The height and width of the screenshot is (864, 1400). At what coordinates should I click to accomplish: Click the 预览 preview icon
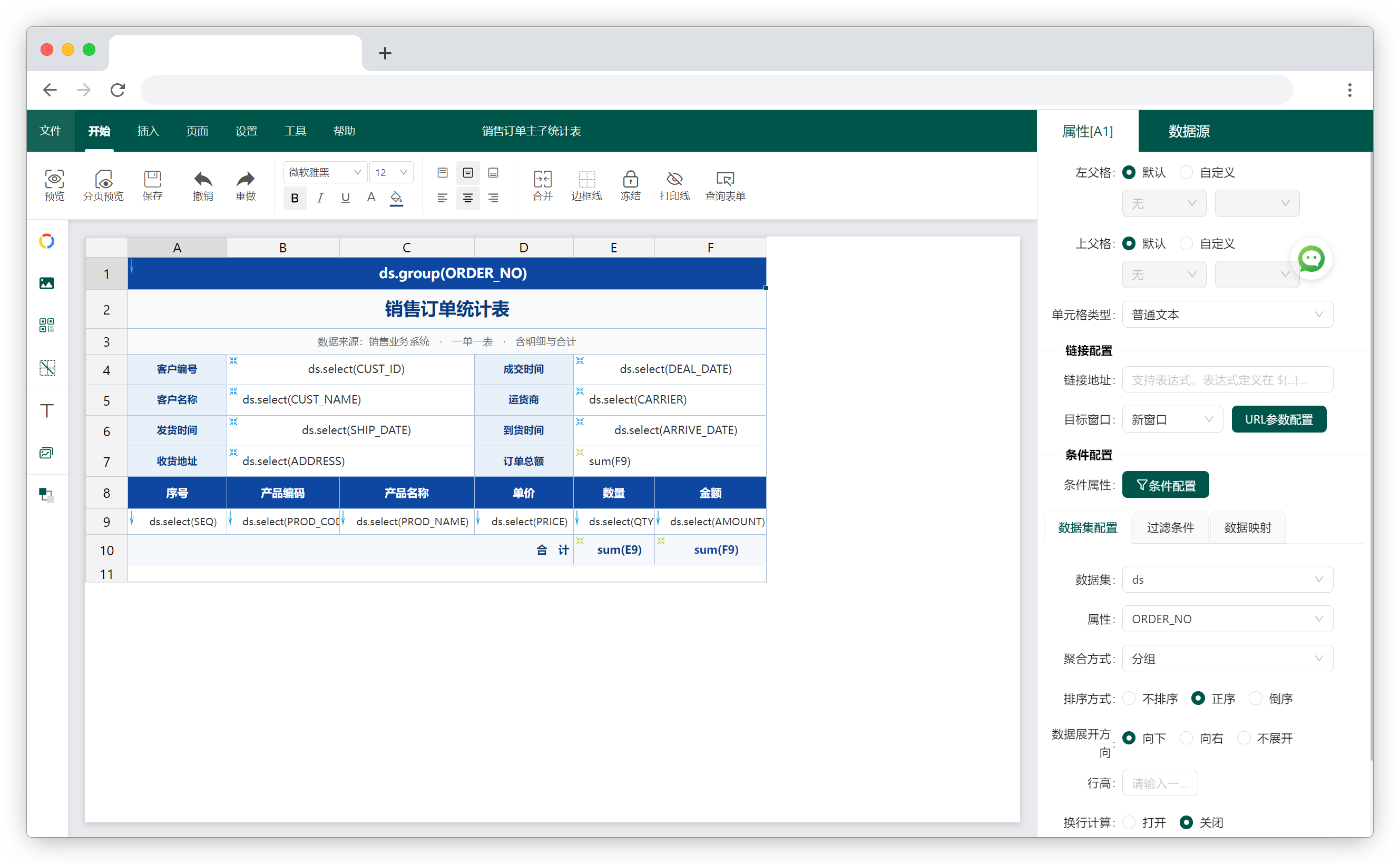click(54, 185)
